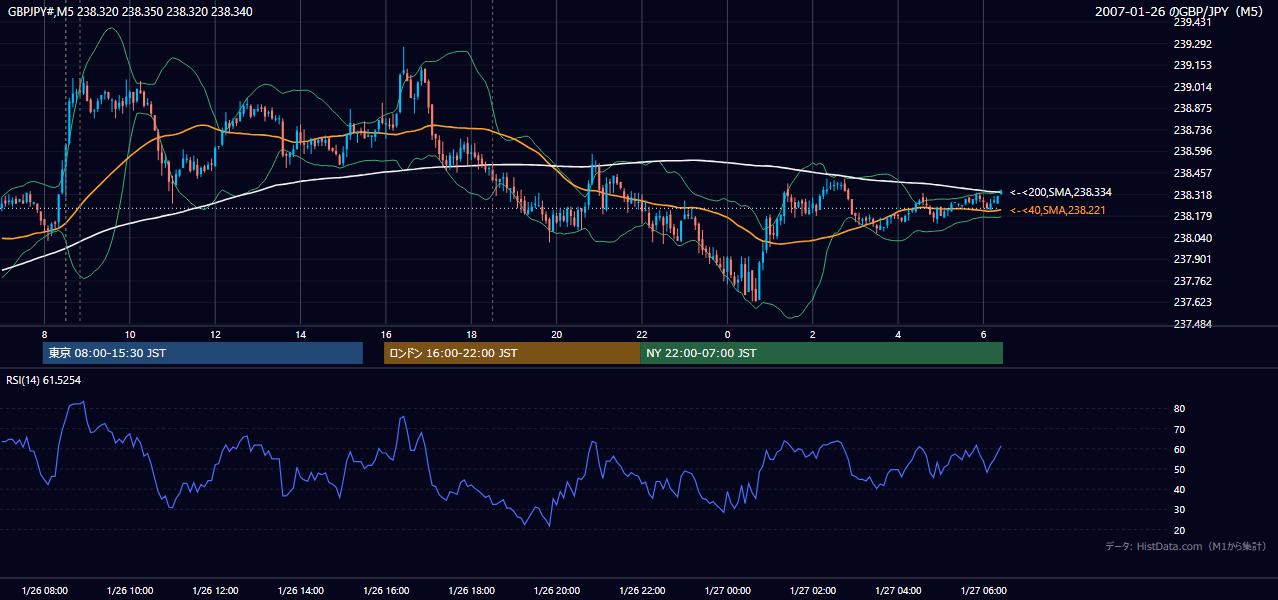Click the 1/26 20:00 bottom time label
This screenshot has height=600, width=1278.
pos(557,591)
